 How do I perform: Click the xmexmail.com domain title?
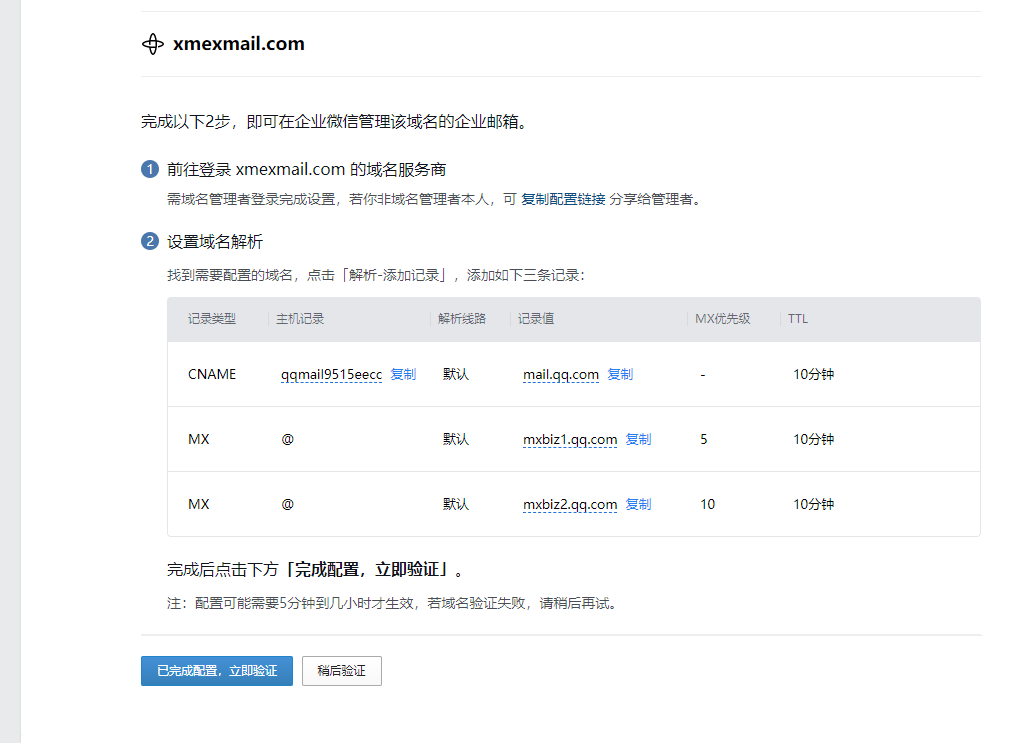[238, 44]
